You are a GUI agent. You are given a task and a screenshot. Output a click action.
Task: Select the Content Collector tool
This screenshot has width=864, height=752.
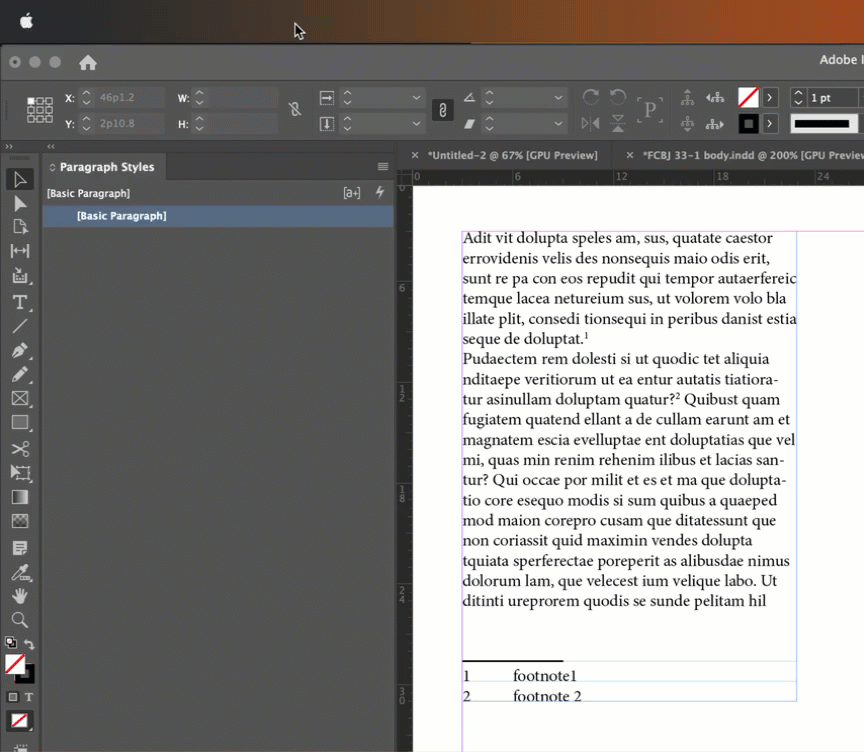click(20, 275)
